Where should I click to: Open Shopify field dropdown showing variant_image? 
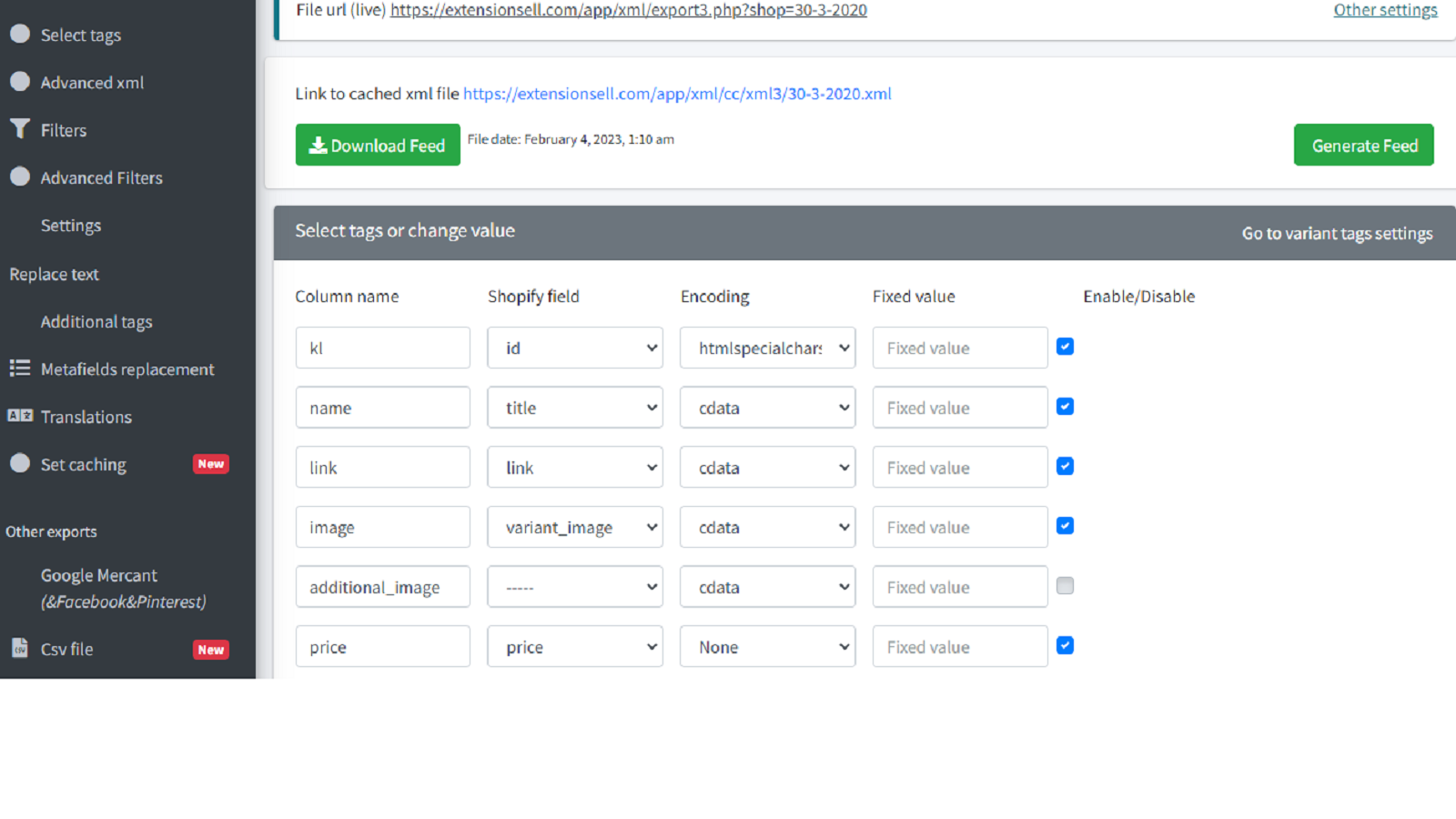coord(575,528)
